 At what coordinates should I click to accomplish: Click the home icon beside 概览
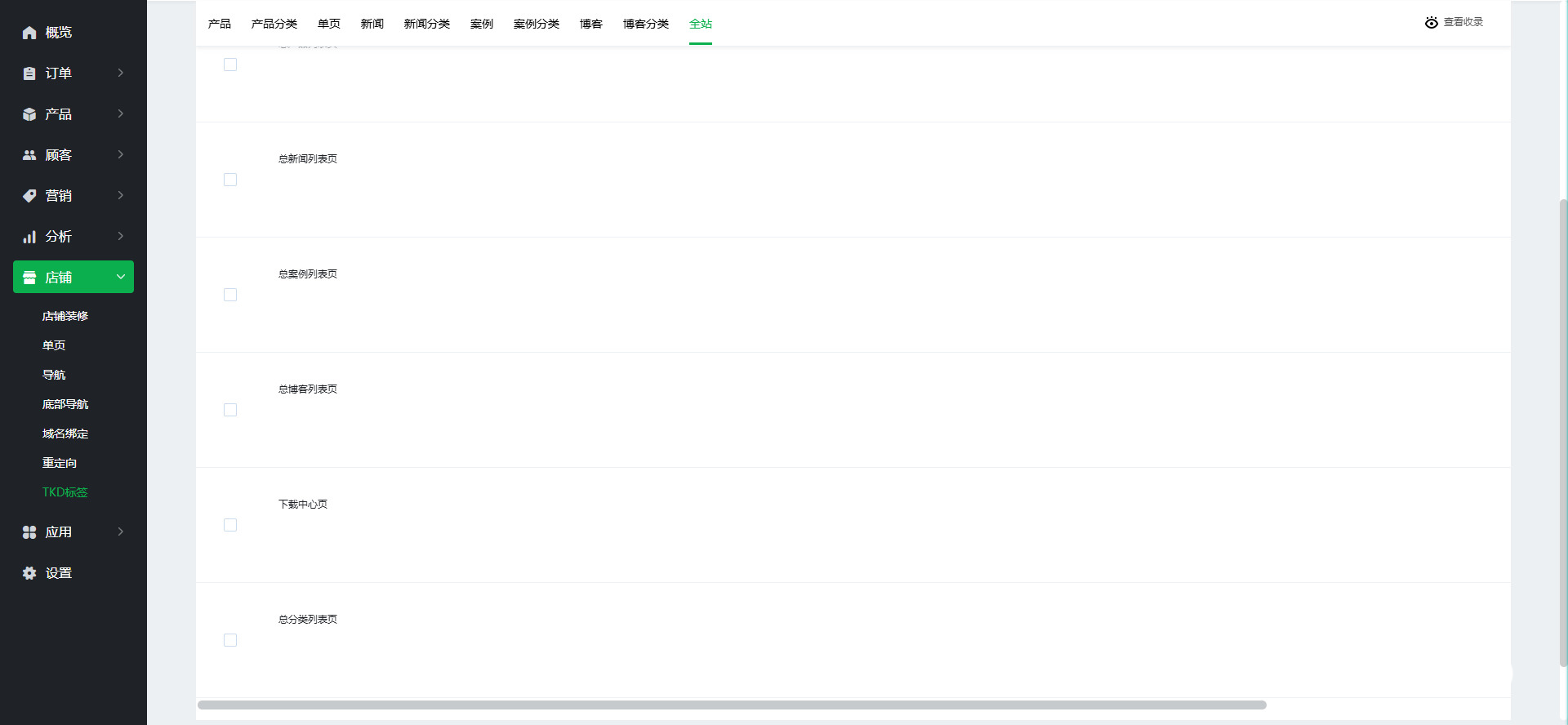29,33
